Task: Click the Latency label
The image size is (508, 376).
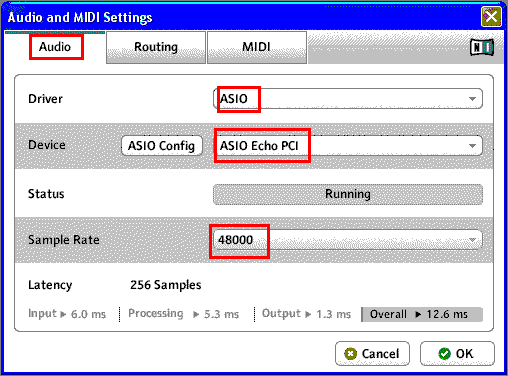Action: coord(50,285)
